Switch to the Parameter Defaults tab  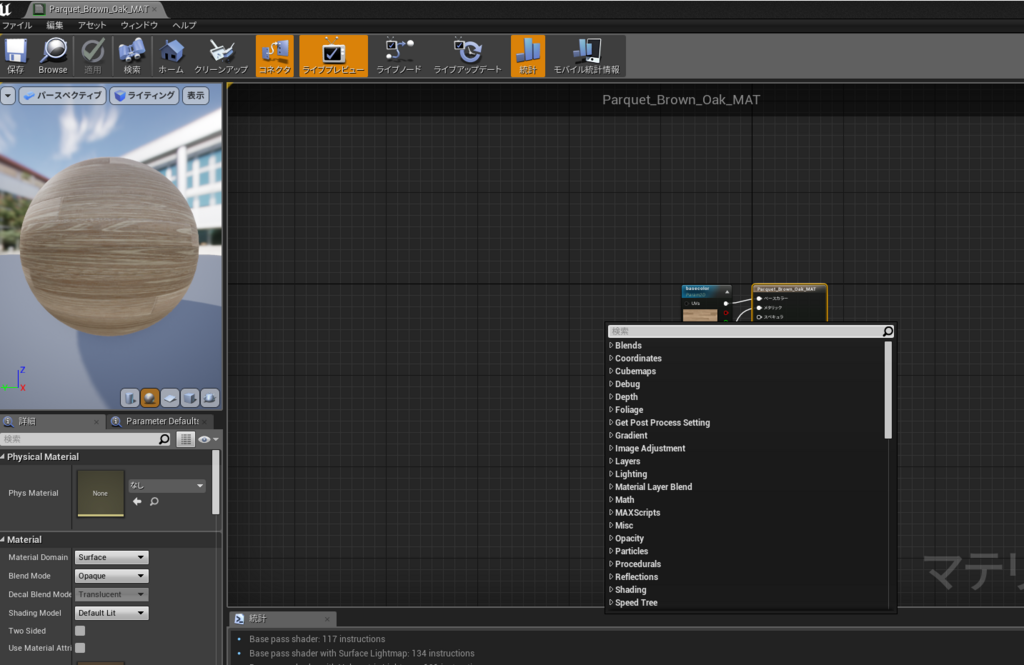[161, 421]
